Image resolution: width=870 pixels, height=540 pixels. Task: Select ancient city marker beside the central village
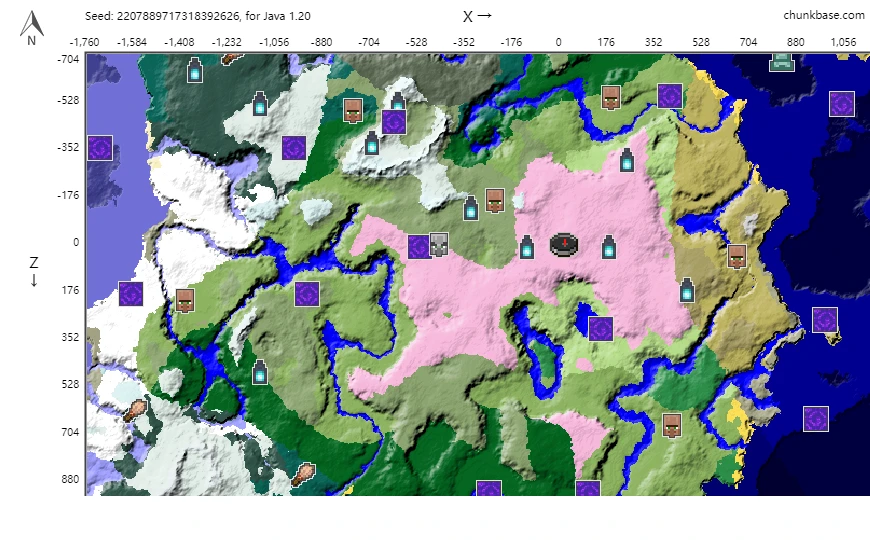(x=471, y=208)
